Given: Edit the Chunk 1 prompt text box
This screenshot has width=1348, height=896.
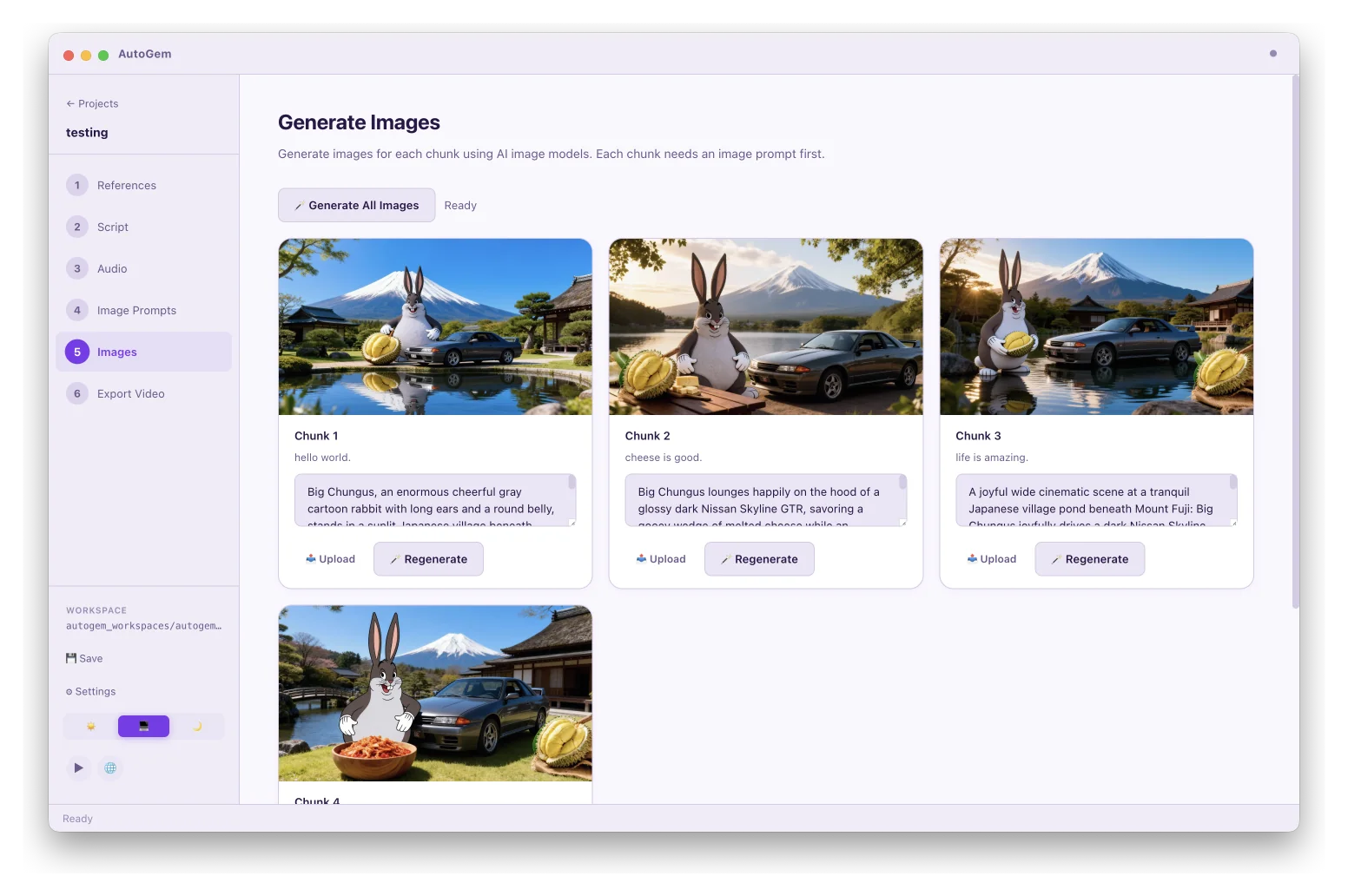Looking at the screenshot, I should coord(435,500).
